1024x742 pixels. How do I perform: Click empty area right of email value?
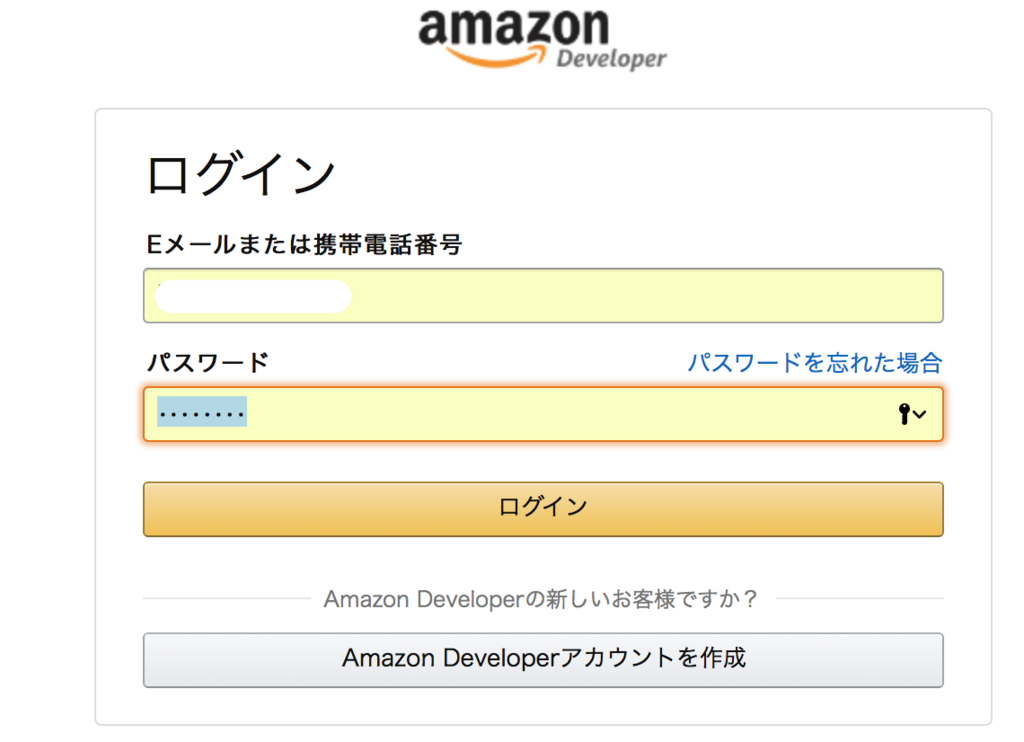(x=647, y=295)
